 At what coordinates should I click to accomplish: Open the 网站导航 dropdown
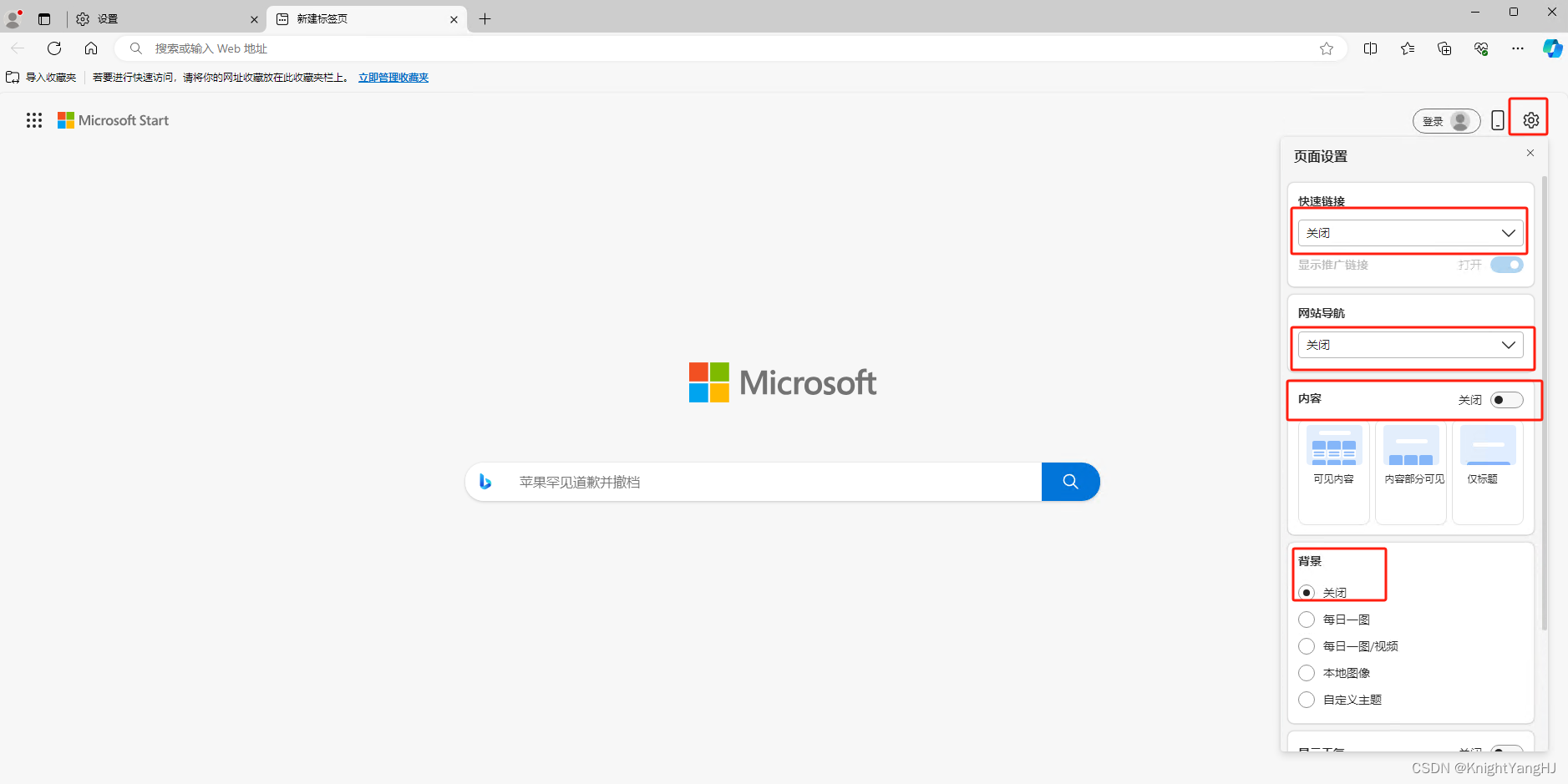coord(1410,345)
